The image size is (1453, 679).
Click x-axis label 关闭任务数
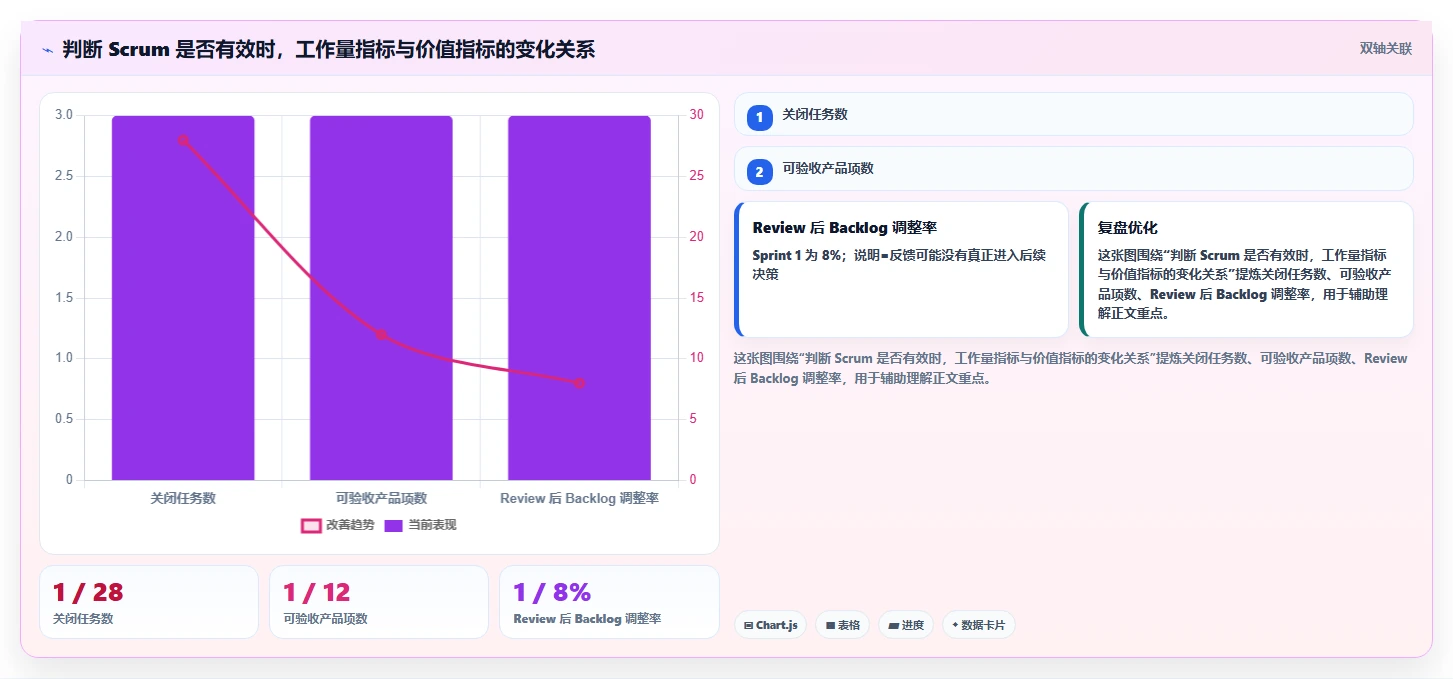click(183, 498)
